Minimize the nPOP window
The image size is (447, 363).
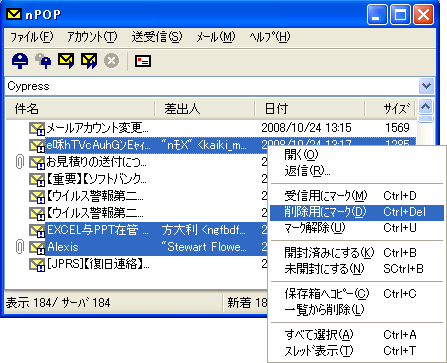(377, 15)
